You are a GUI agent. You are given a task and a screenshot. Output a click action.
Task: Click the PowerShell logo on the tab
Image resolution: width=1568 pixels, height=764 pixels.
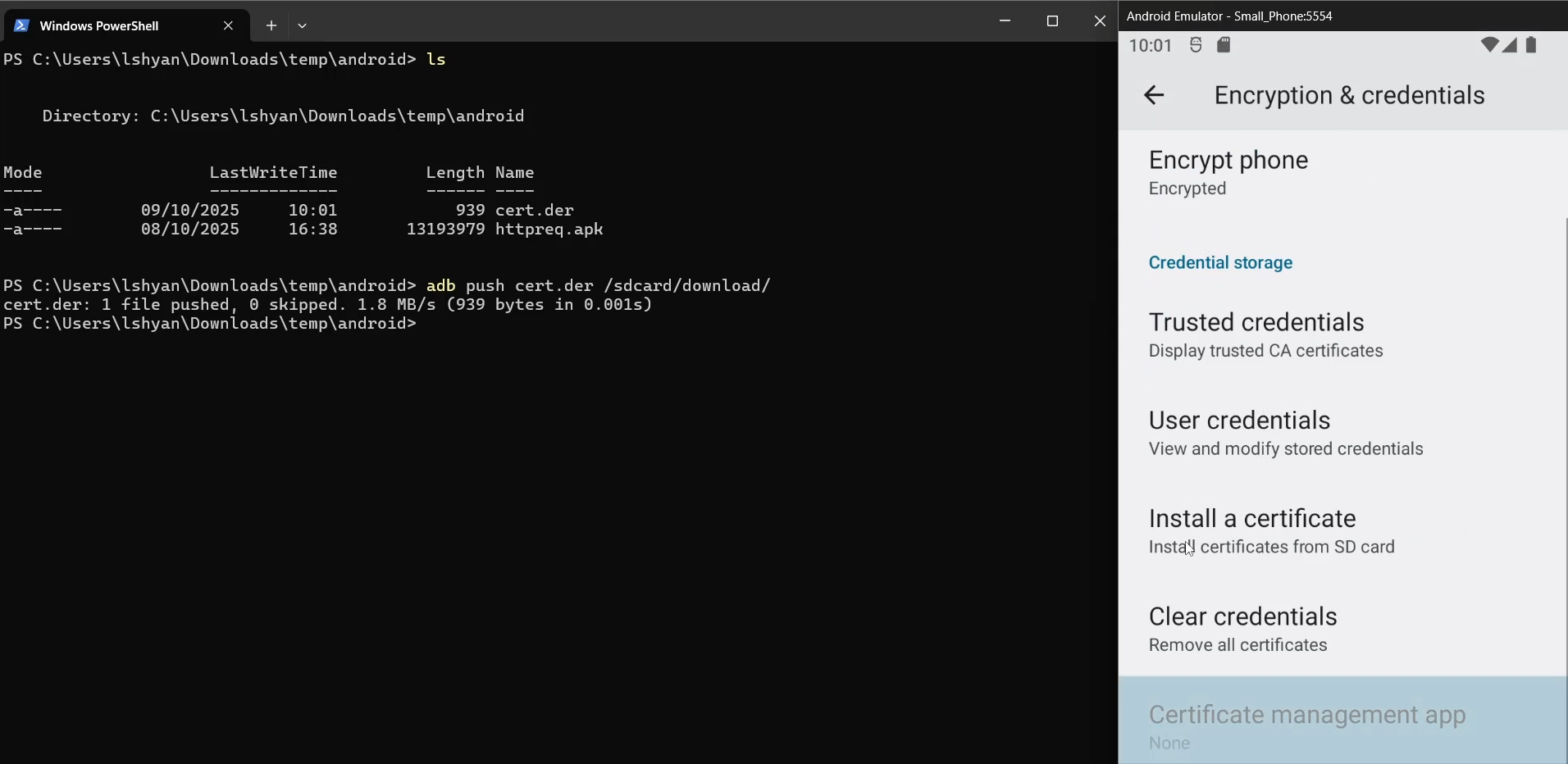coord(22,25)
